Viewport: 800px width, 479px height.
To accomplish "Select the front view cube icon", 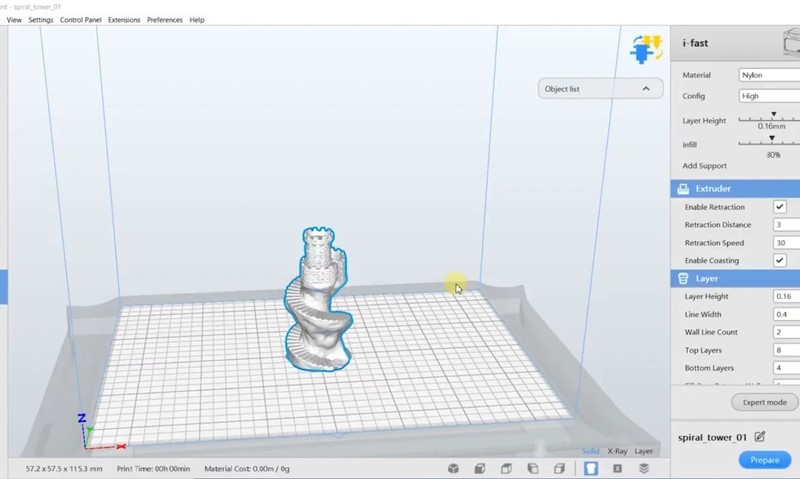I will [x=480, y=468].
